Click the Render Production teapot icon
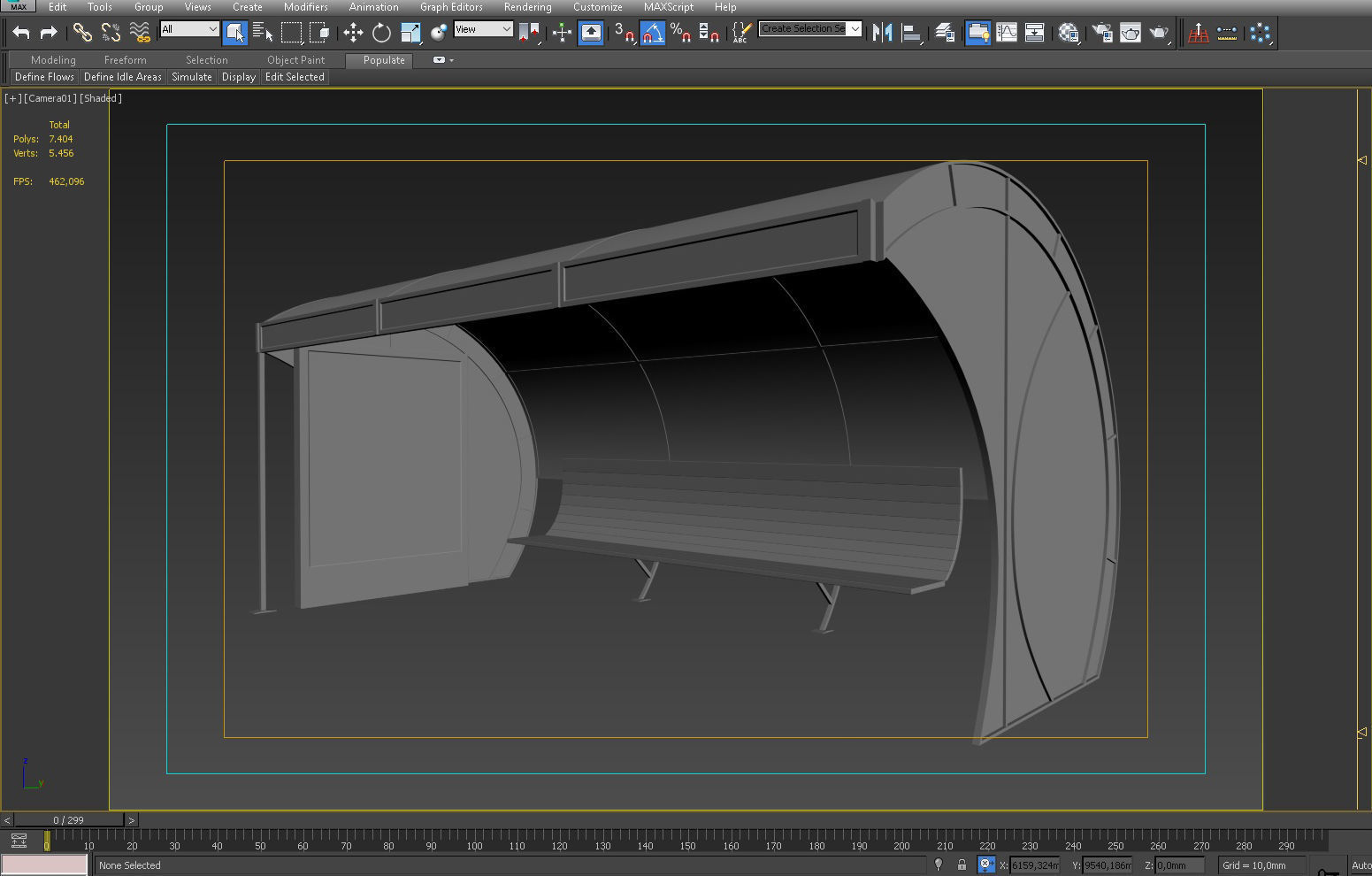The width and height of the screenshot is (1372, 876). tap(1159, 33)
